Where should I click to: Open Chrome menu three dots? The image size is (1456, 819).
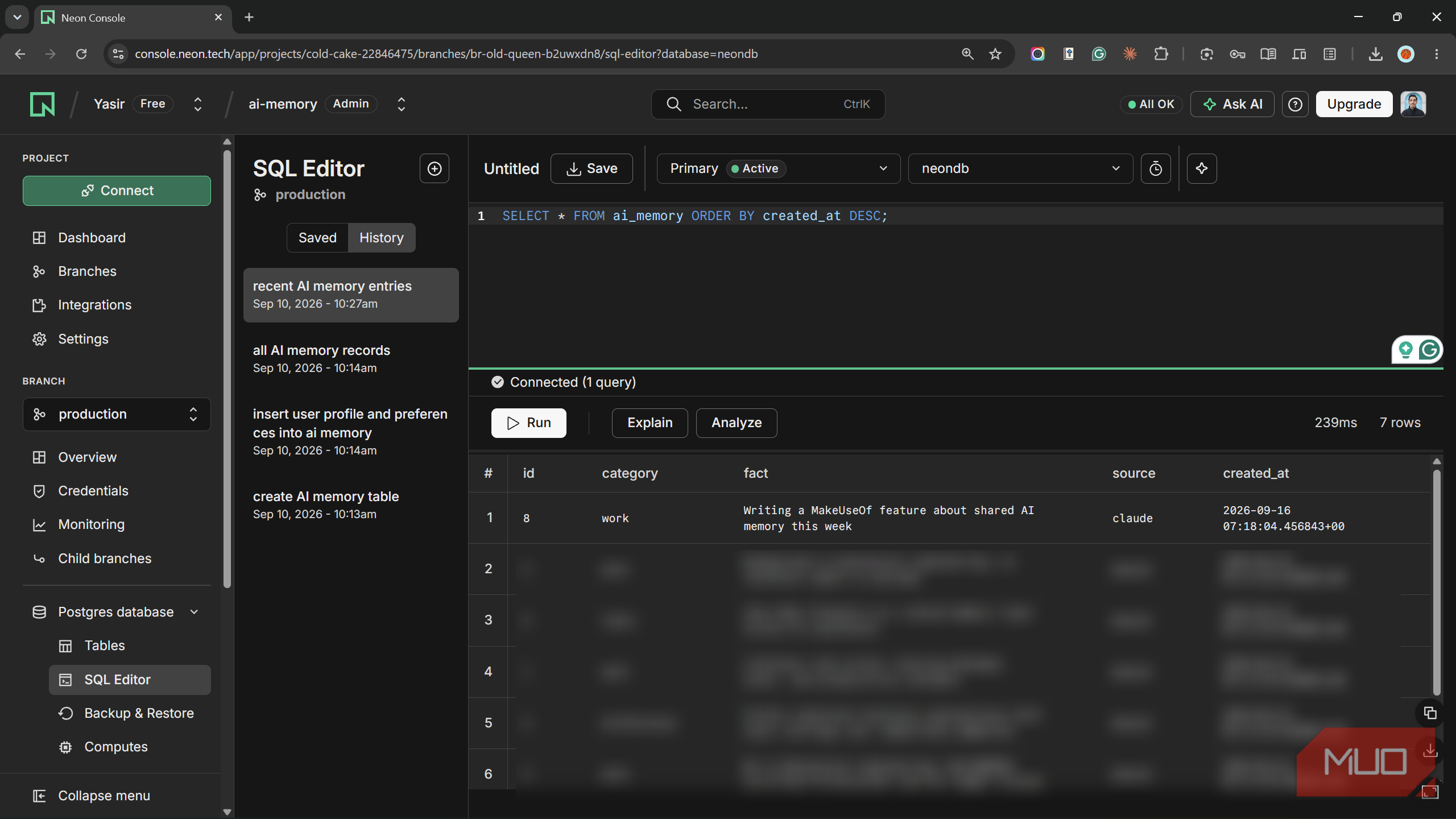click(x=1437, y=54)
